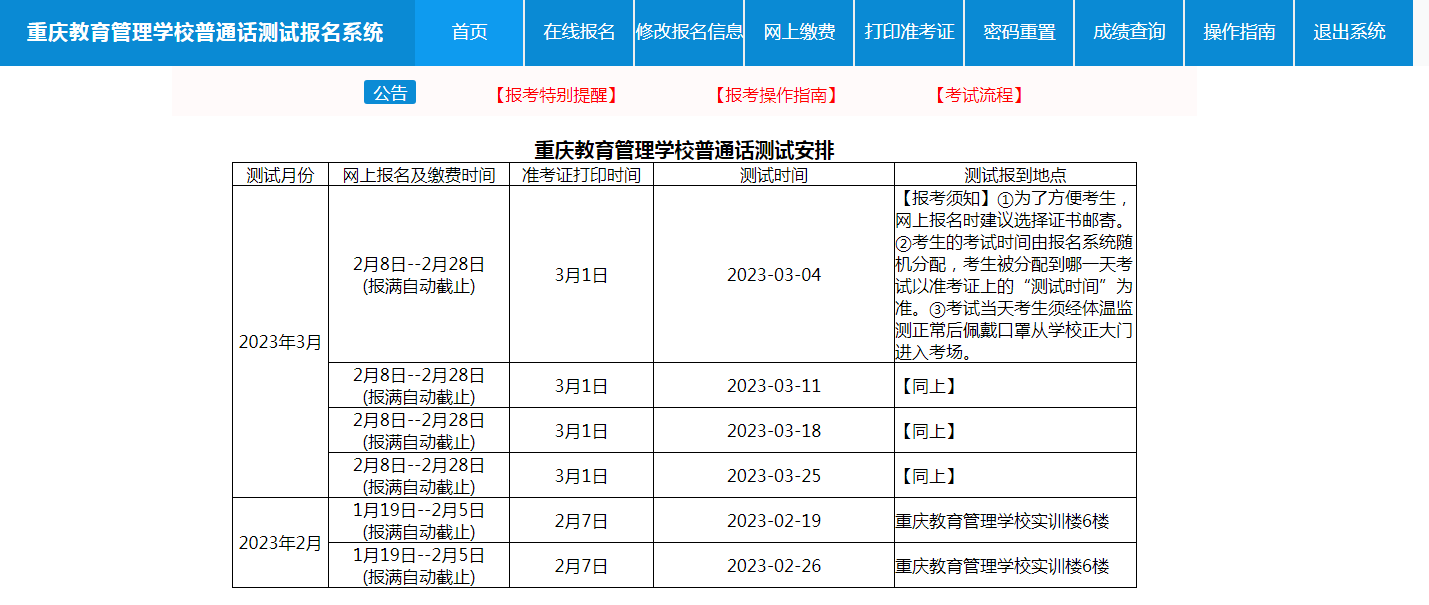Click test date 2023-02-26
This screenshot has width=1429, height=605.
click(774, 566)
